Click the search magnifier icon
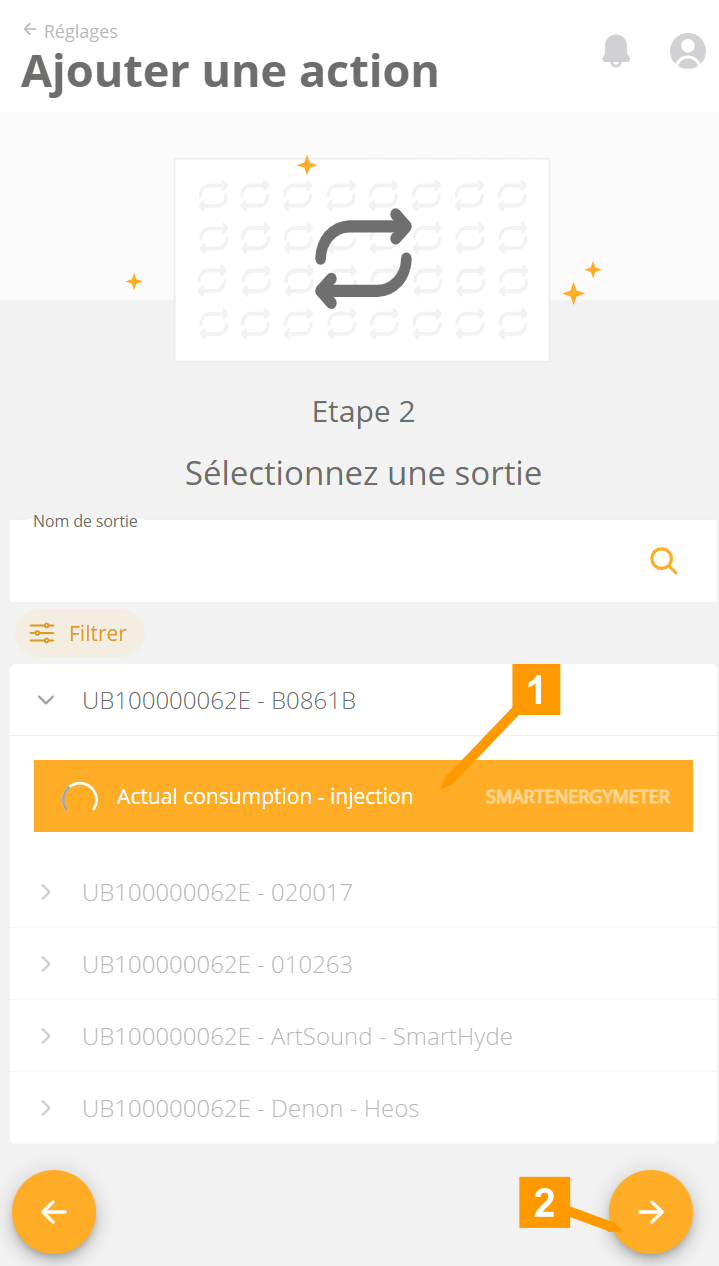The image size is (719, 1266). click(664, 561)
